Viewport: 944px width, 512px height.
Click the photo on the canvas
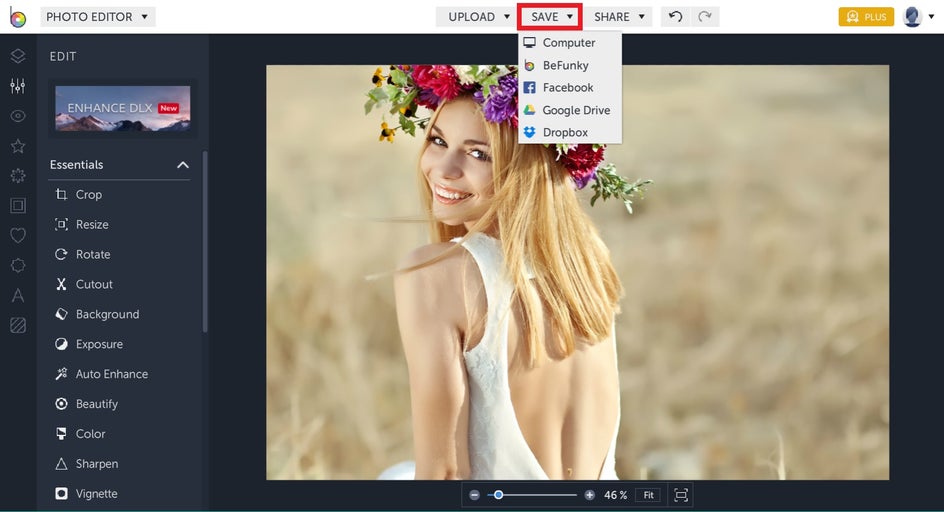click(x=577, y=272)
